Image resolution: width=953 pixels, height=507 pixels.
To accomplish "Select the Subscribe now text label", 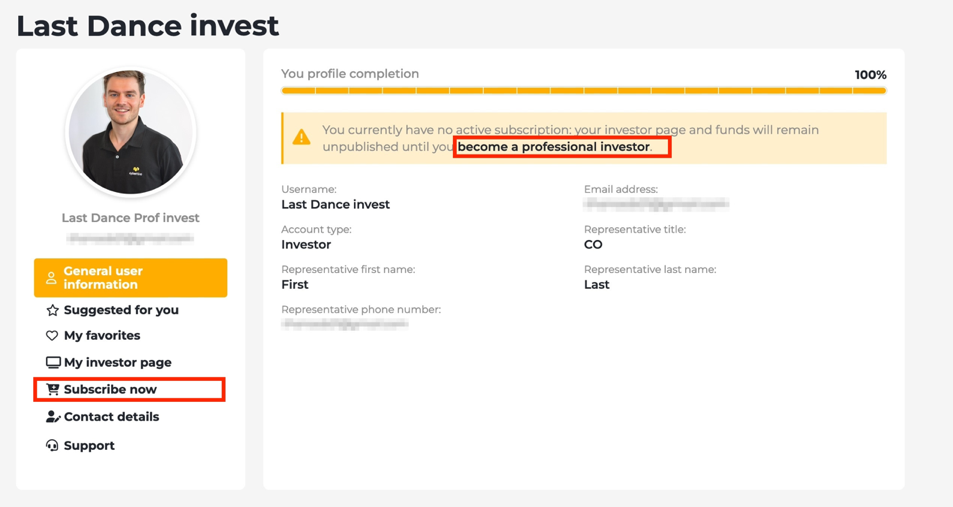I will click(110, 389).
